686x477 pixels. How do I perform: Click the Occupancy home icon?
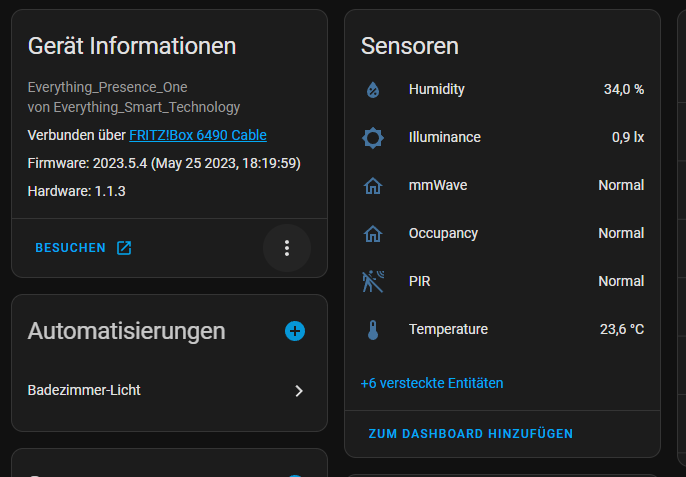click(373, 234)
